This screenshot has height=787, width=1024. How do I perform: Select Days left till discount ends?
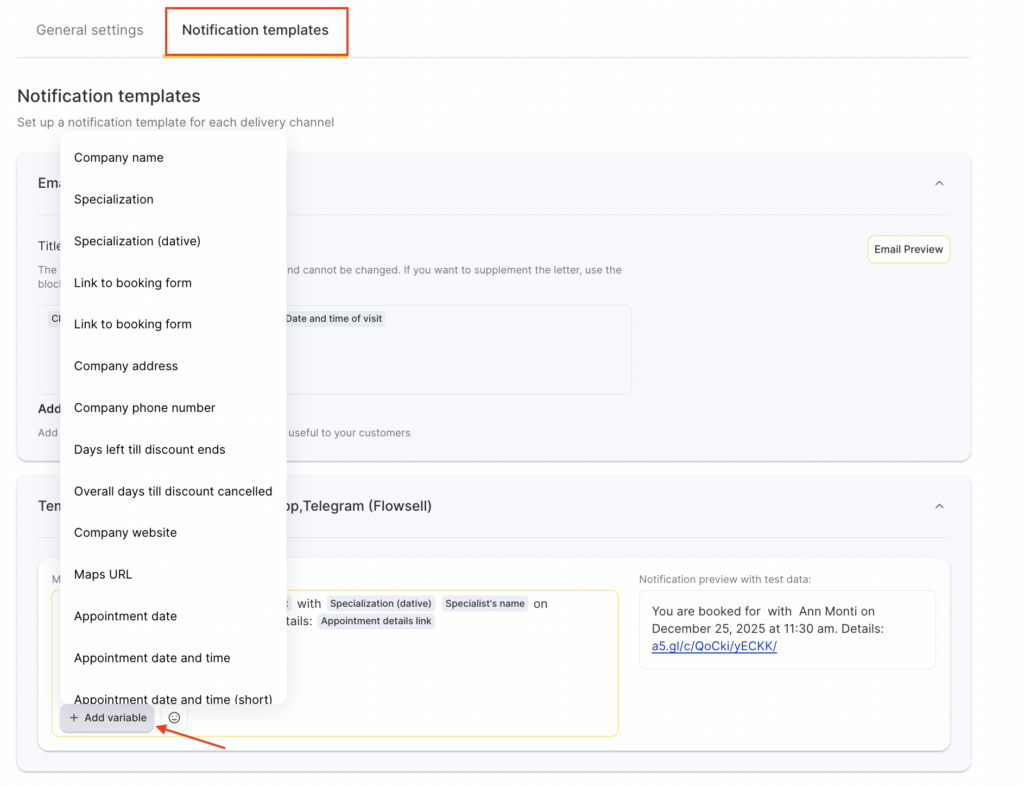tap(150, 450)
